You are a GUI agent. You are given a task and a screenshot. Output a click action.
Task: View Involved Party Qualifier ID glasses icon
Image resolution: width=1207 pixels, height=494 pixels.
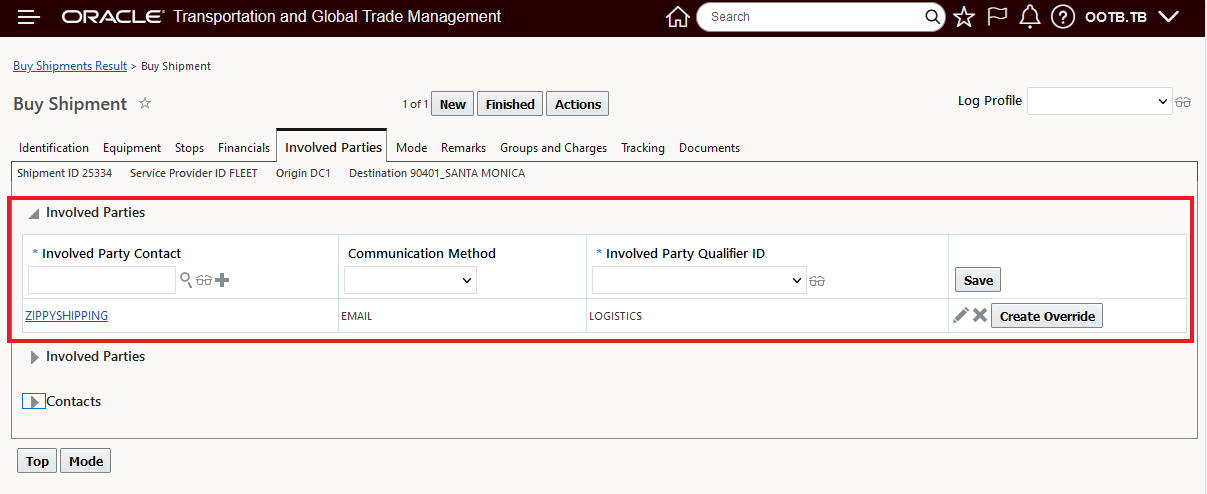tap(817, 281)
